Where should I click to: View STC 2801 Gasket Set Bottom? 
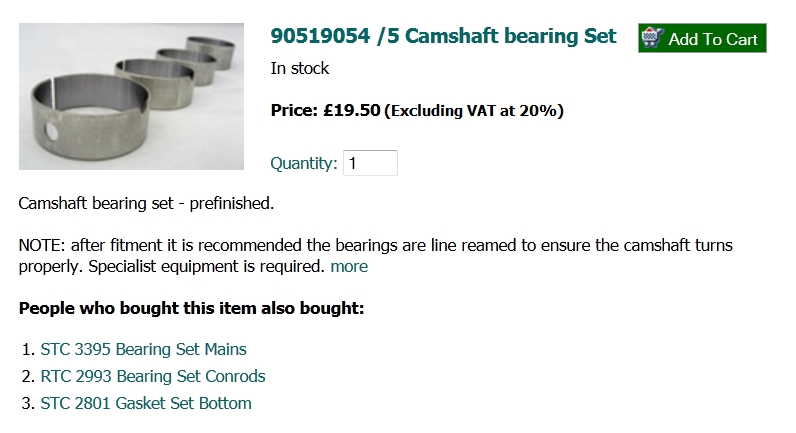coord(146,404)
